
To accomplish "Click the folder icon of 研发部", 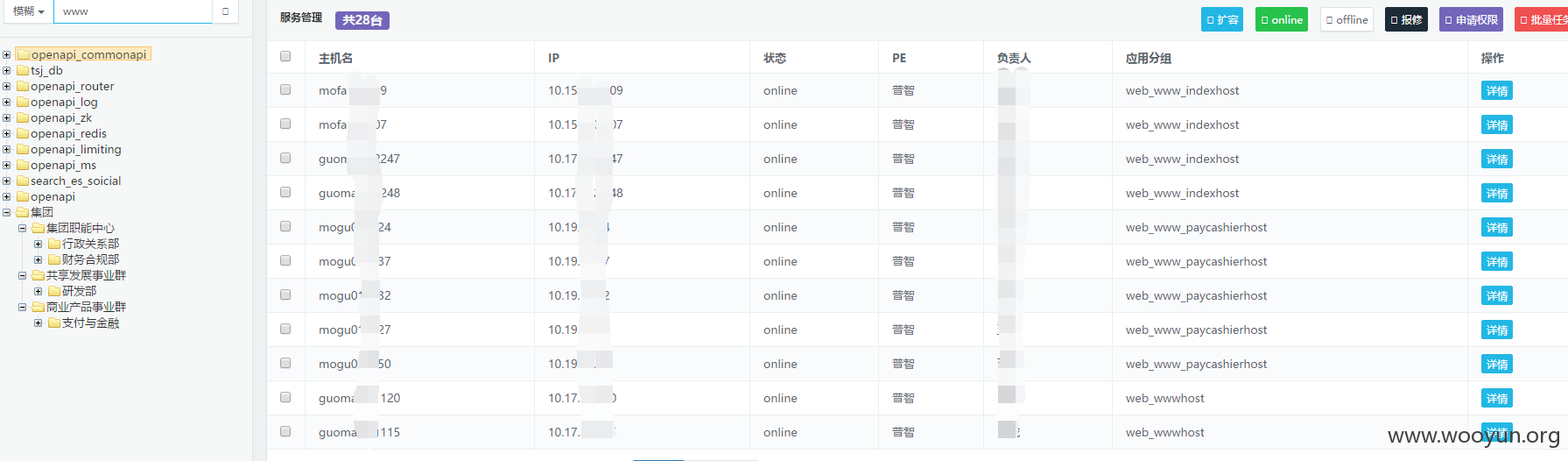I will [x=54, y=291].
